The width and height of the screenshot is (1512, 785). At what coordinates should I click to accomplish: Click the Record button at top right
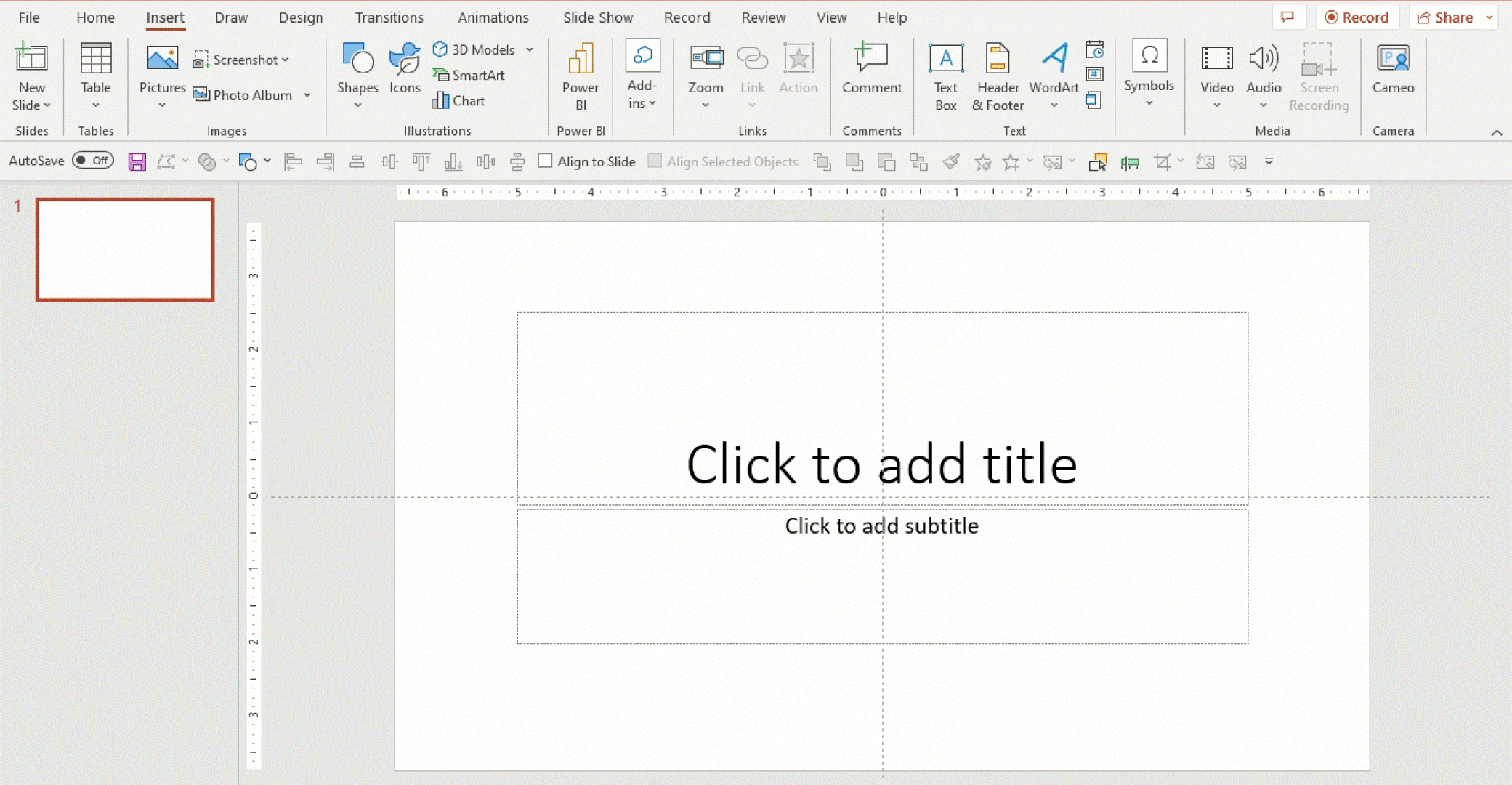pyautogui.click(x=1357, y=17)
